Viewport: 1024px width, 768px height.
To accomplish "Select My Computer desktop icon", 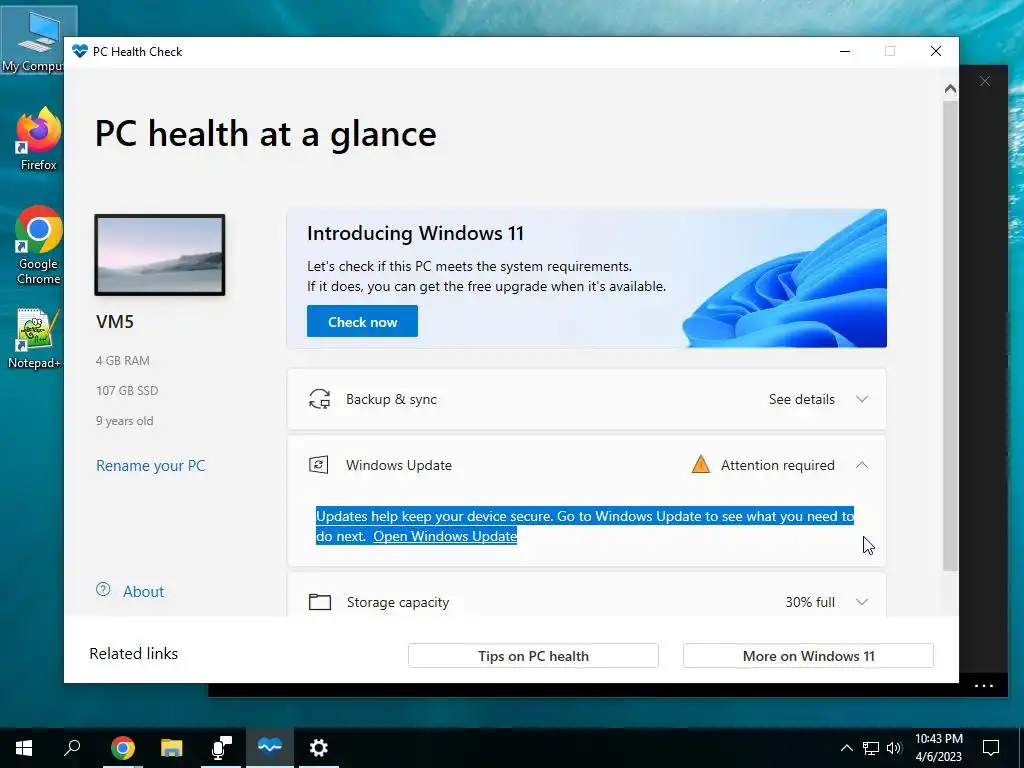I will [x=37, y=40].
